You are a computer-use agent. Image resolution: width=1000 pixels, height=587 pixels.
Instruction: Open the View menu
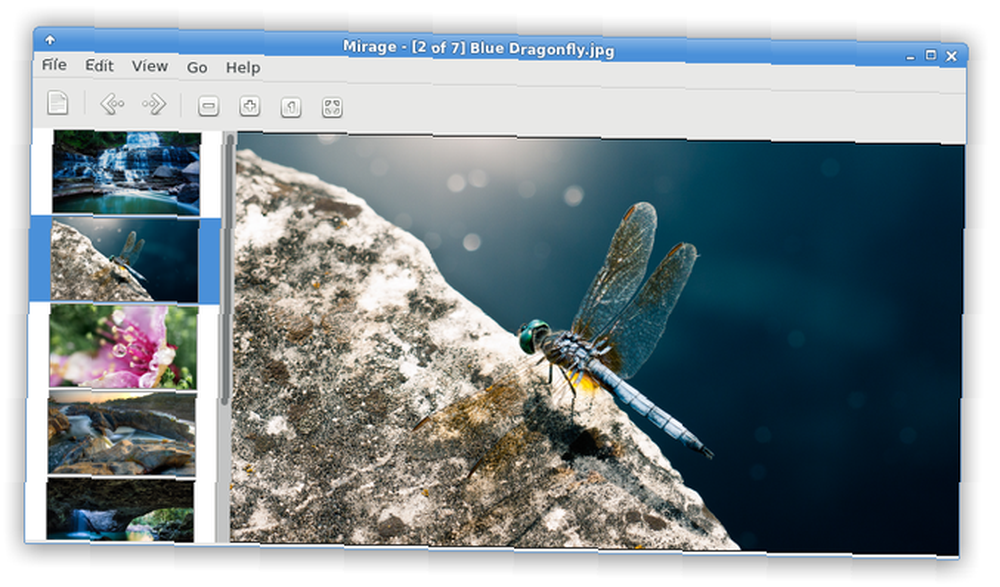[x=150, y=66]
